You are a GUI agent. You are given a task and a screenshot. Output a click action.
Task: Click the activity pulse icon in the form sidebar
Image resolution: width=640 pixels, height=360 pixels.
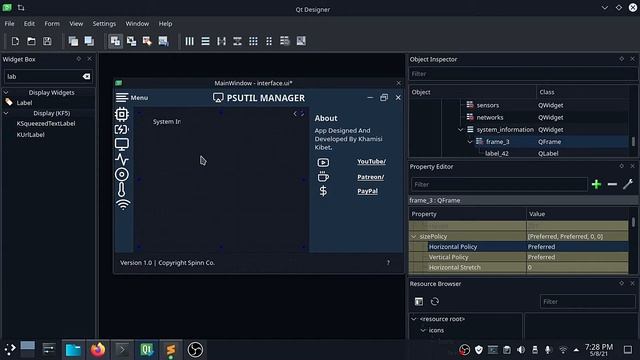tap(122, 159)
